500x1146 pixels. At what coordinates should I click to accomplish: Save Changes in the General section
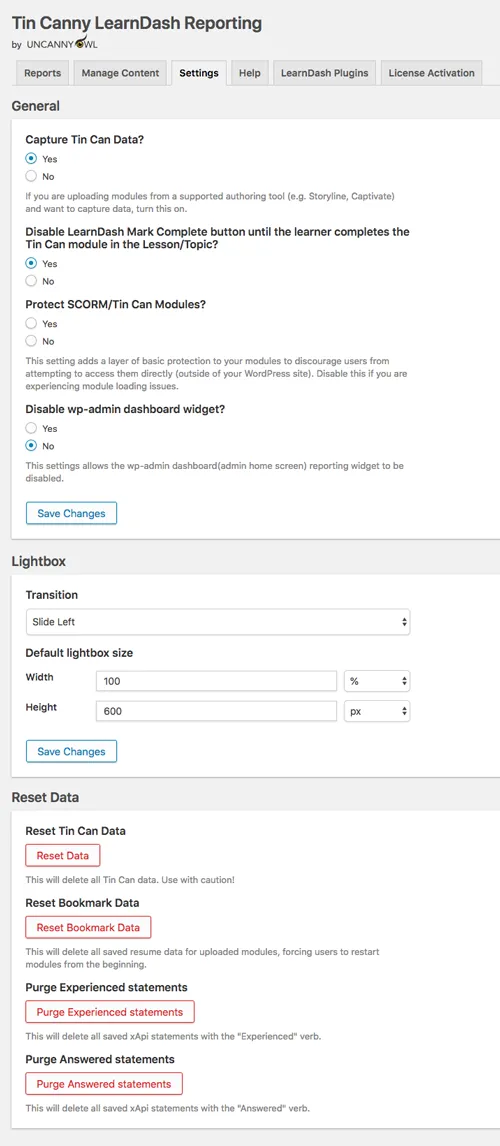click(x=71, y=513)
